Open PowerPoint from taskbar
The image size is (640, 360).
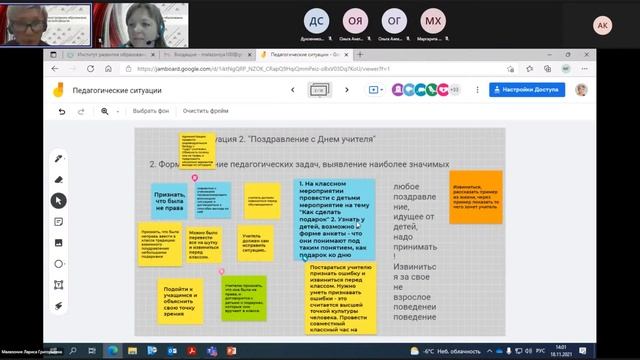[231, 351]
